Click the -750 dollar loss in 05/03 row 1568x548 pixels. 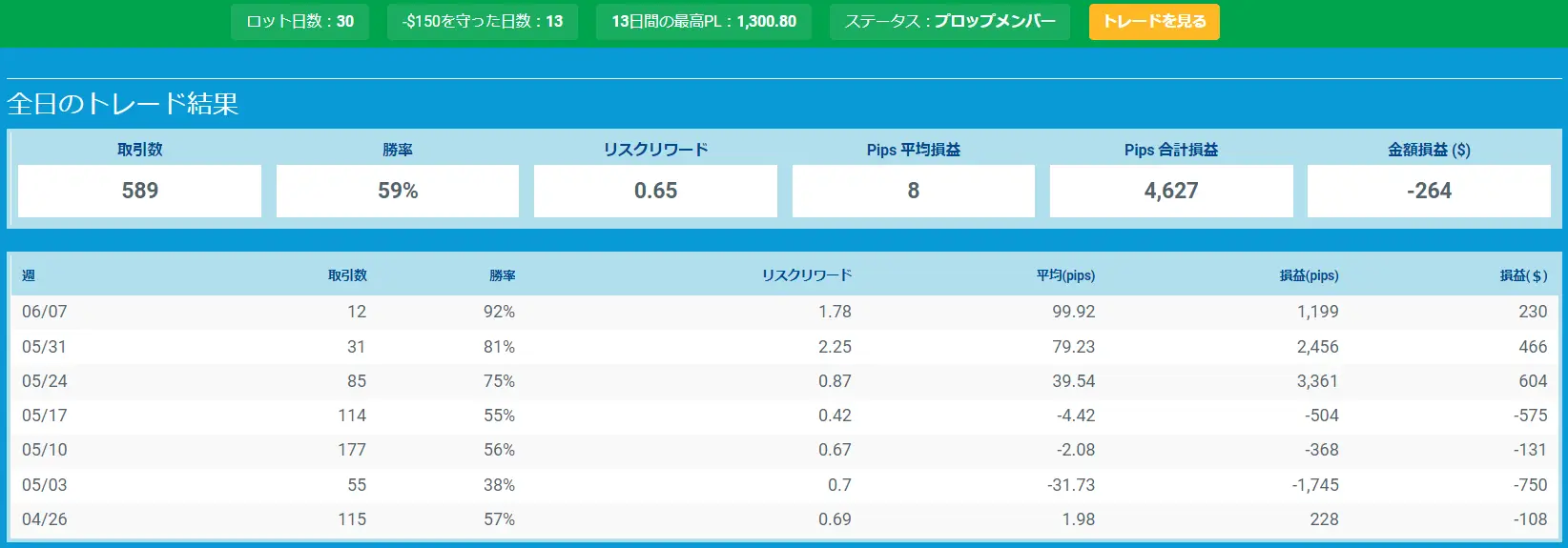coord(1530,485)
